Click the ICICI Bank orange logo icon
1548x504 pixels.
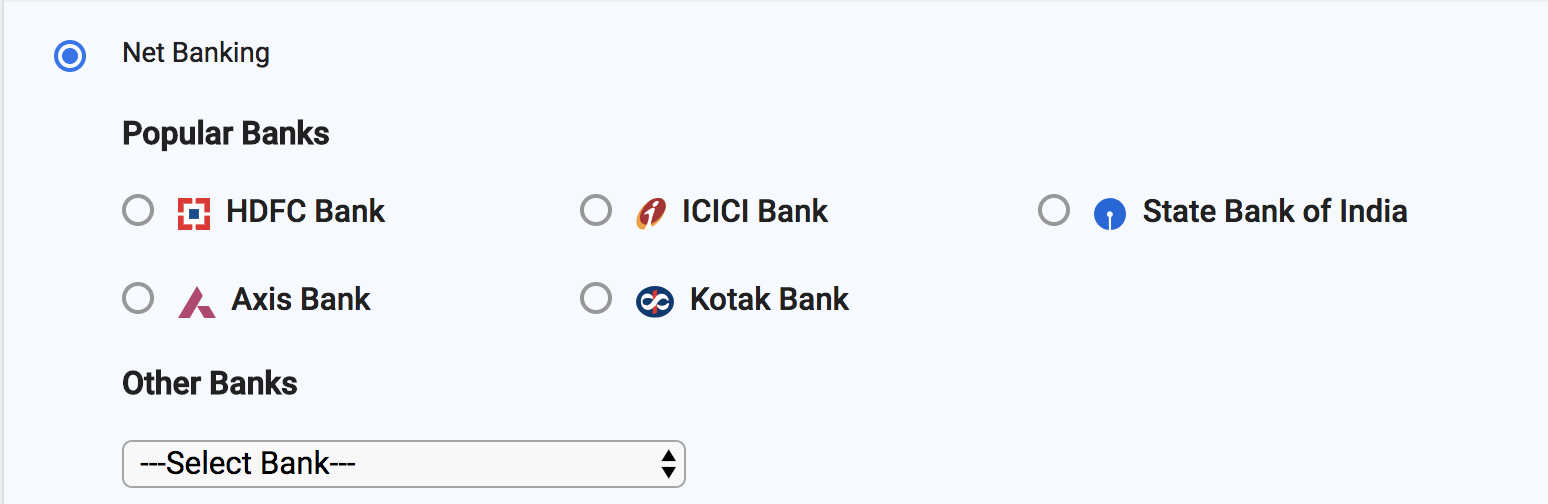[x=651, y=213]
